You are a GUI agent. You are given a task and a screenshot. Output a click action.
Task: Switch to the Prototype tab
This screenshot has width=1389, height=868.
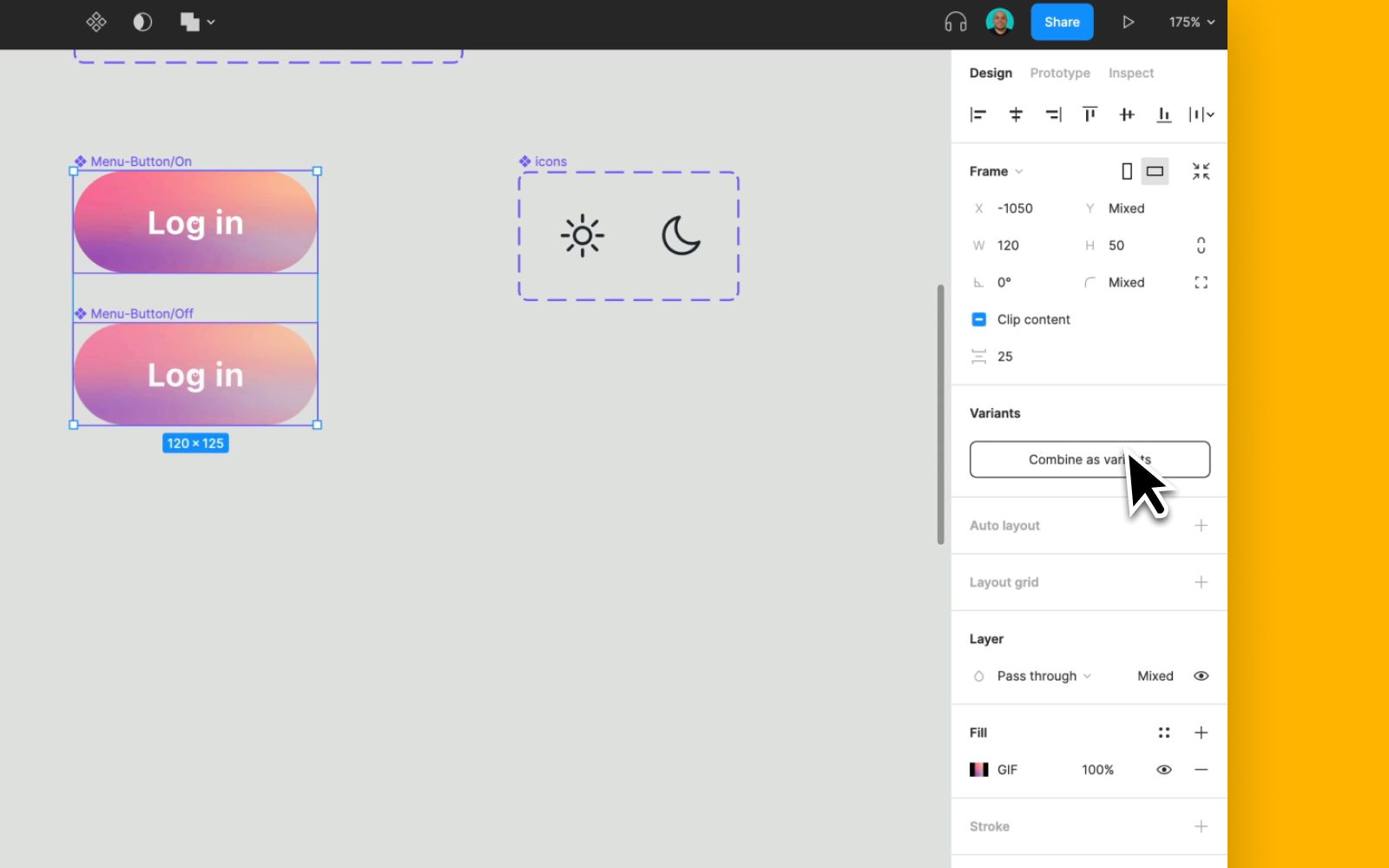click(1060, 73)
